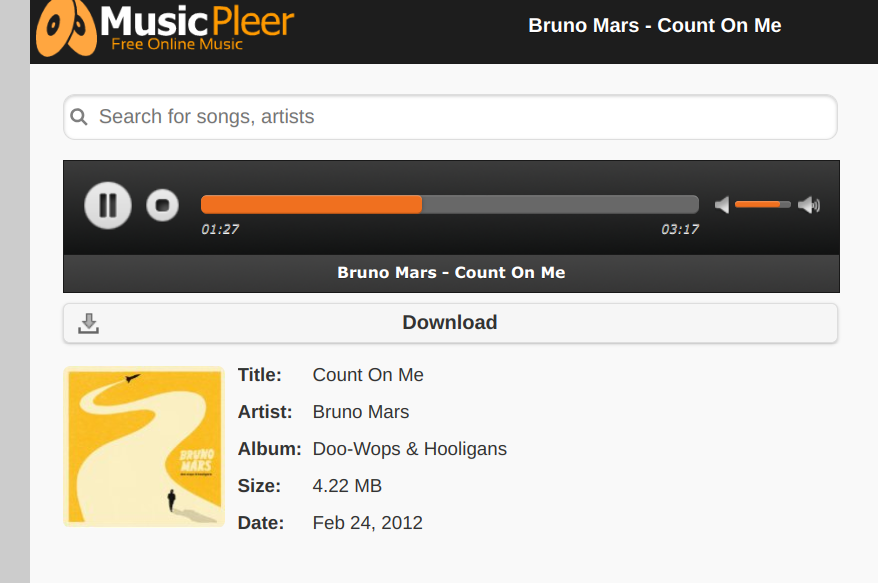This screenshot has height=583, width=878.
Task: Stop playback with the stop button
Action: coord(162,205)
